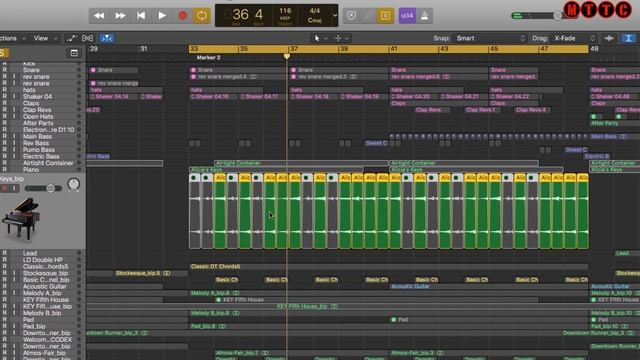The width and height of the screenshot is (640, 360).
Task: Open the LCD display mode dropdown arrow
Action: point(335,16)
